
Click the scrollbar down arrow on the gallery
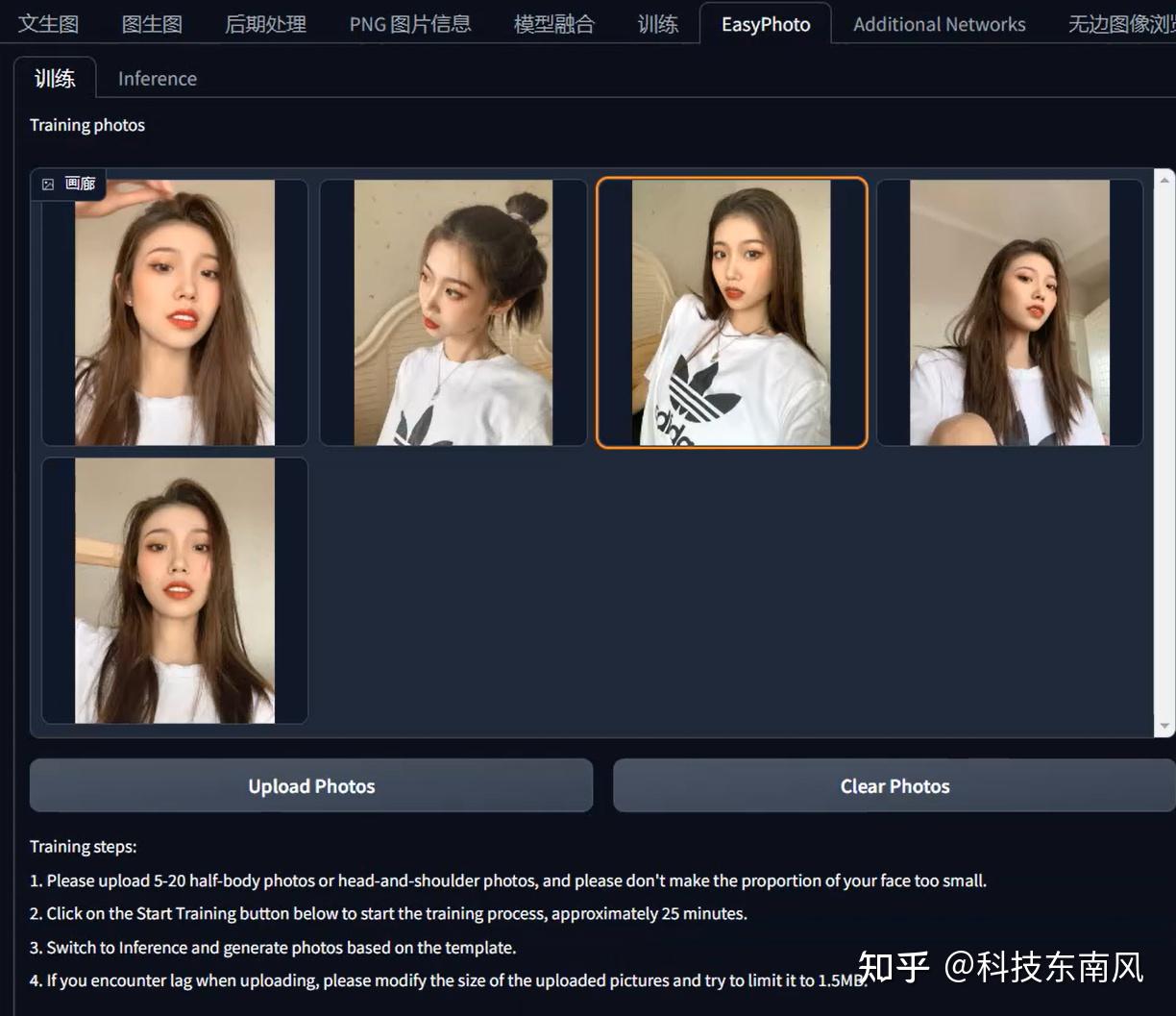point(1162,726)
